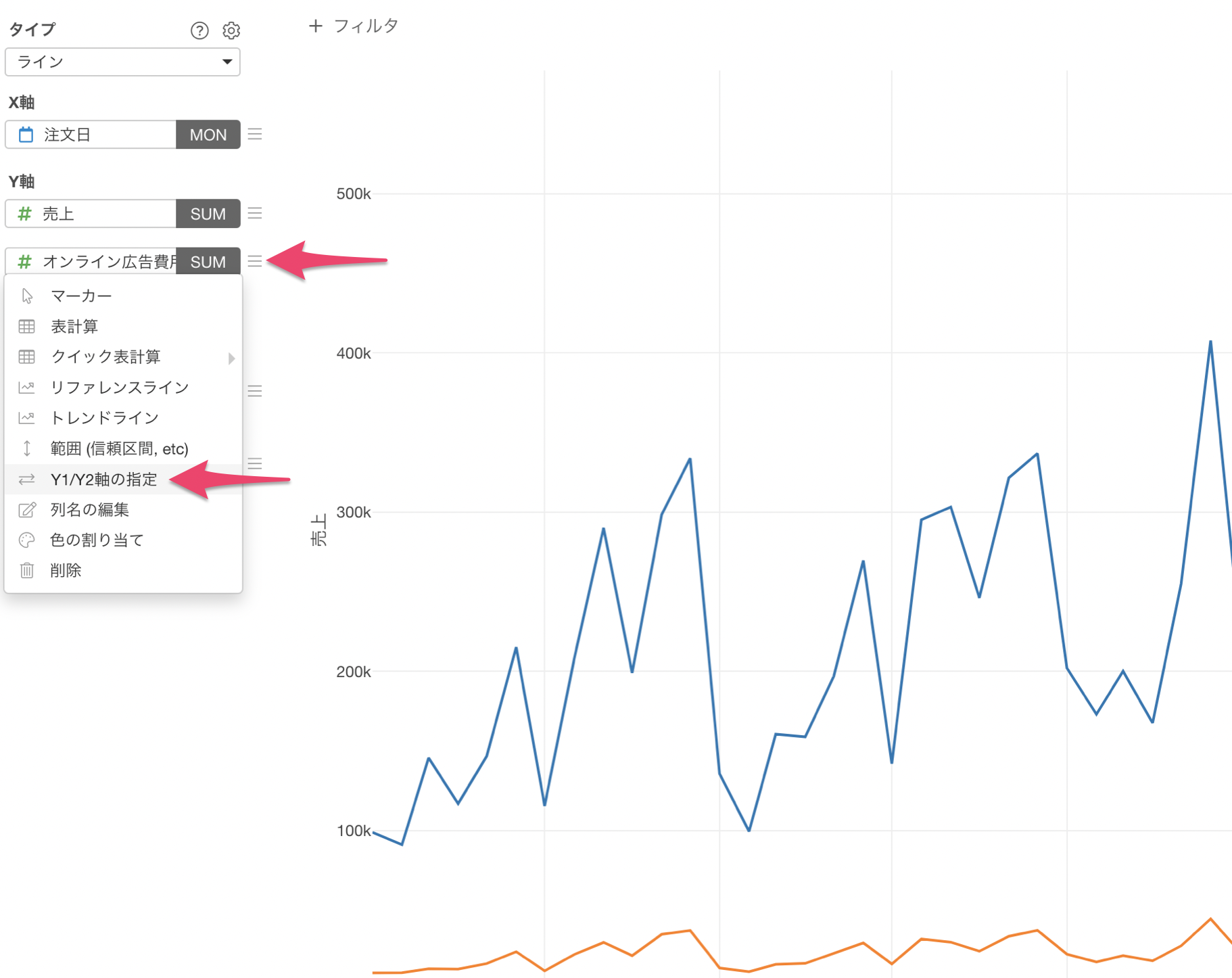The width and height of the screenshot is (1232, 978).
Task: Add a filter with + フィルタ
Action: 353,26
